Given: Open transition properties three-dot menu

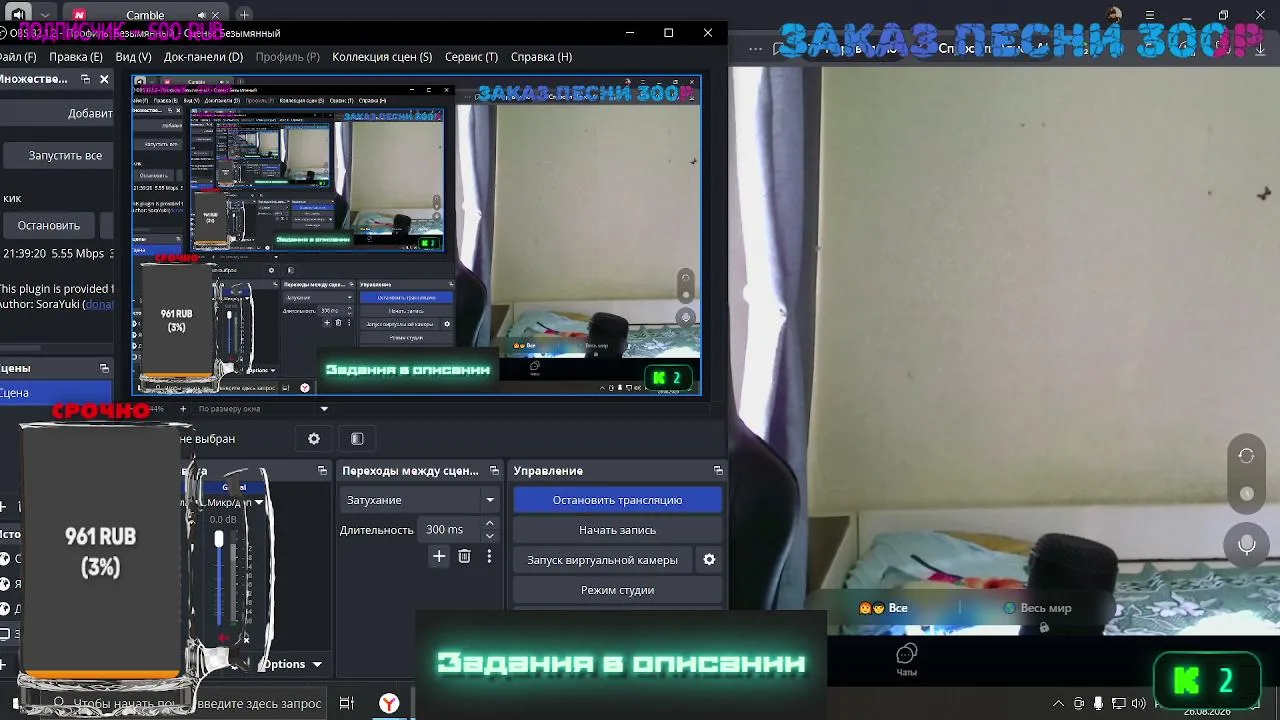Looking at the screenshot, I should click(x=489, y=556).
